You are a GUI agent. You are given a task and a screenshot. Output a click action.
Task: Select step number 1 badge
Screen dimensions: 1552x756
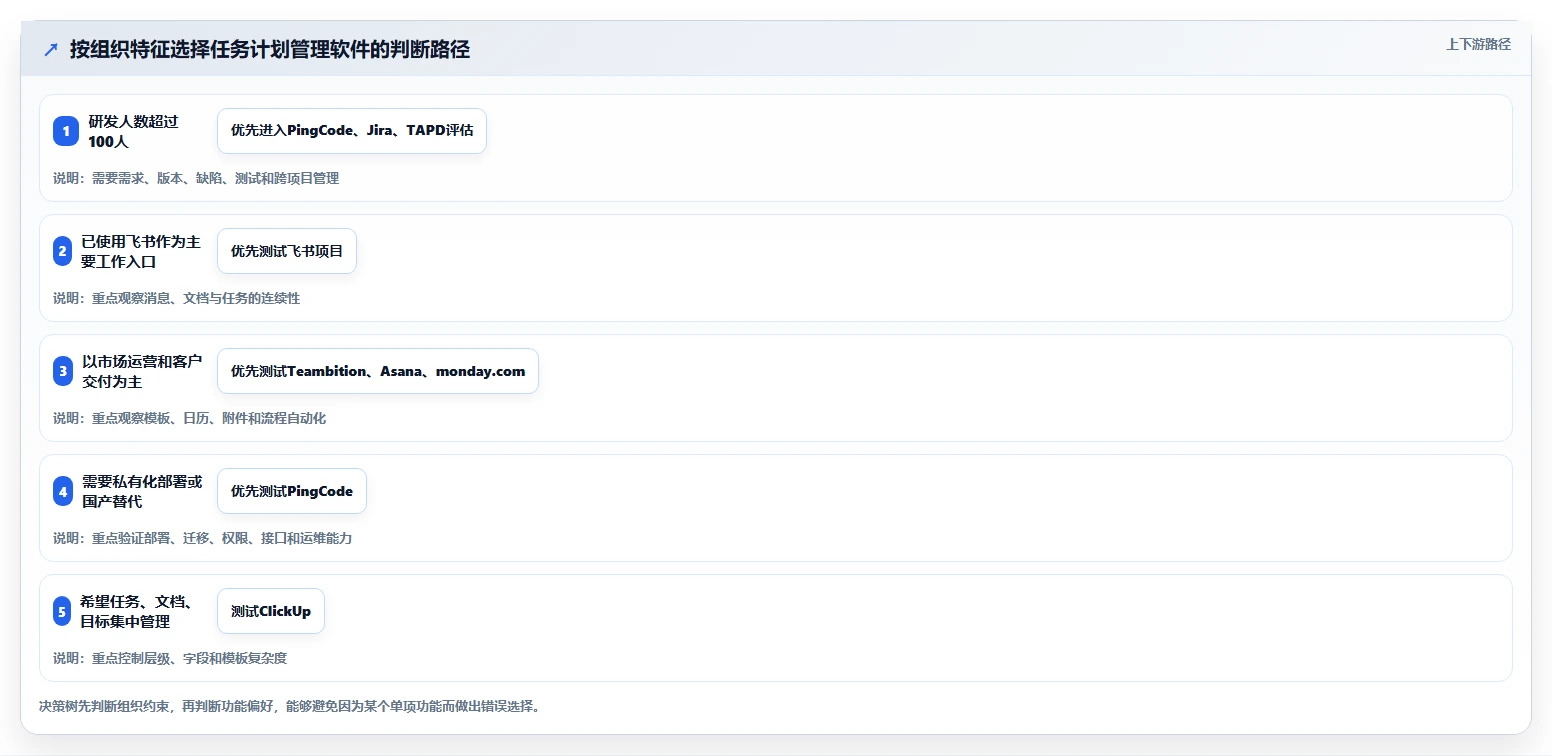(66, 131)
